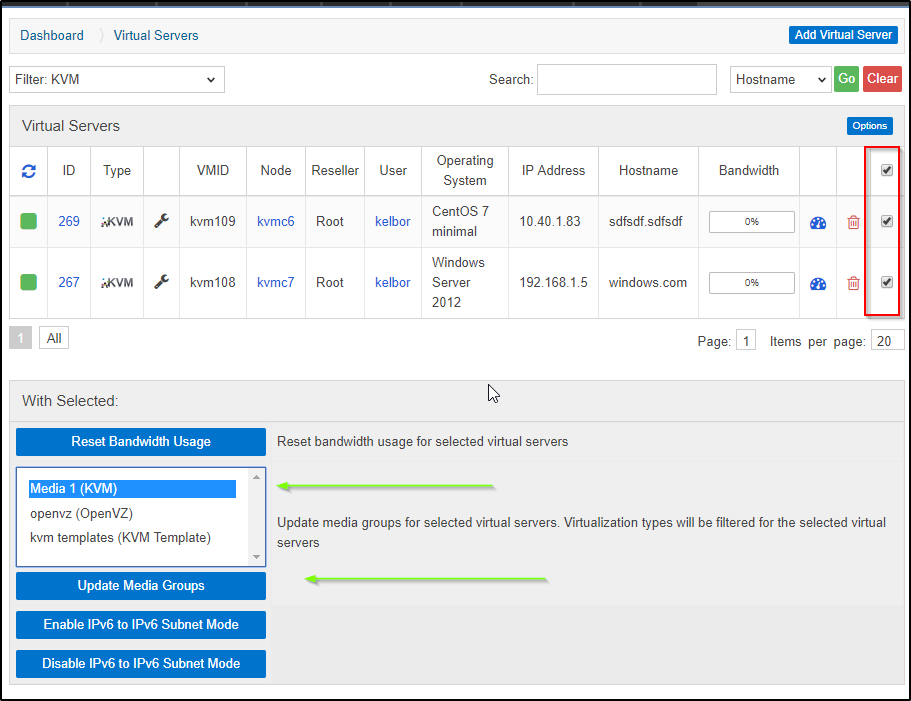
Task: Select openvz (OpenVZ) in media list
Action: point(81,513)
